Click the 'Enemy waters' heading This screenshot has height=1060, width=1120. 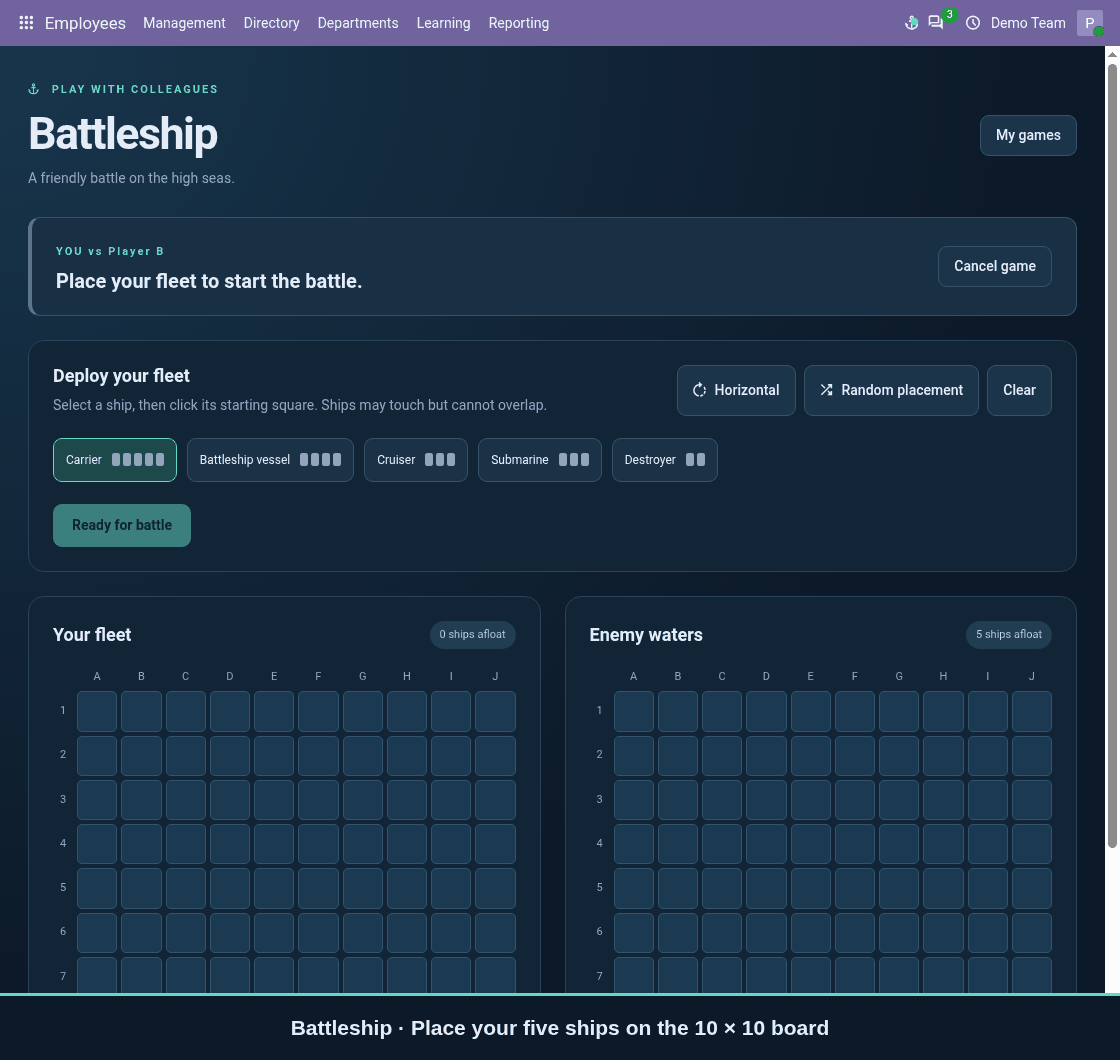tap(646, 635)
